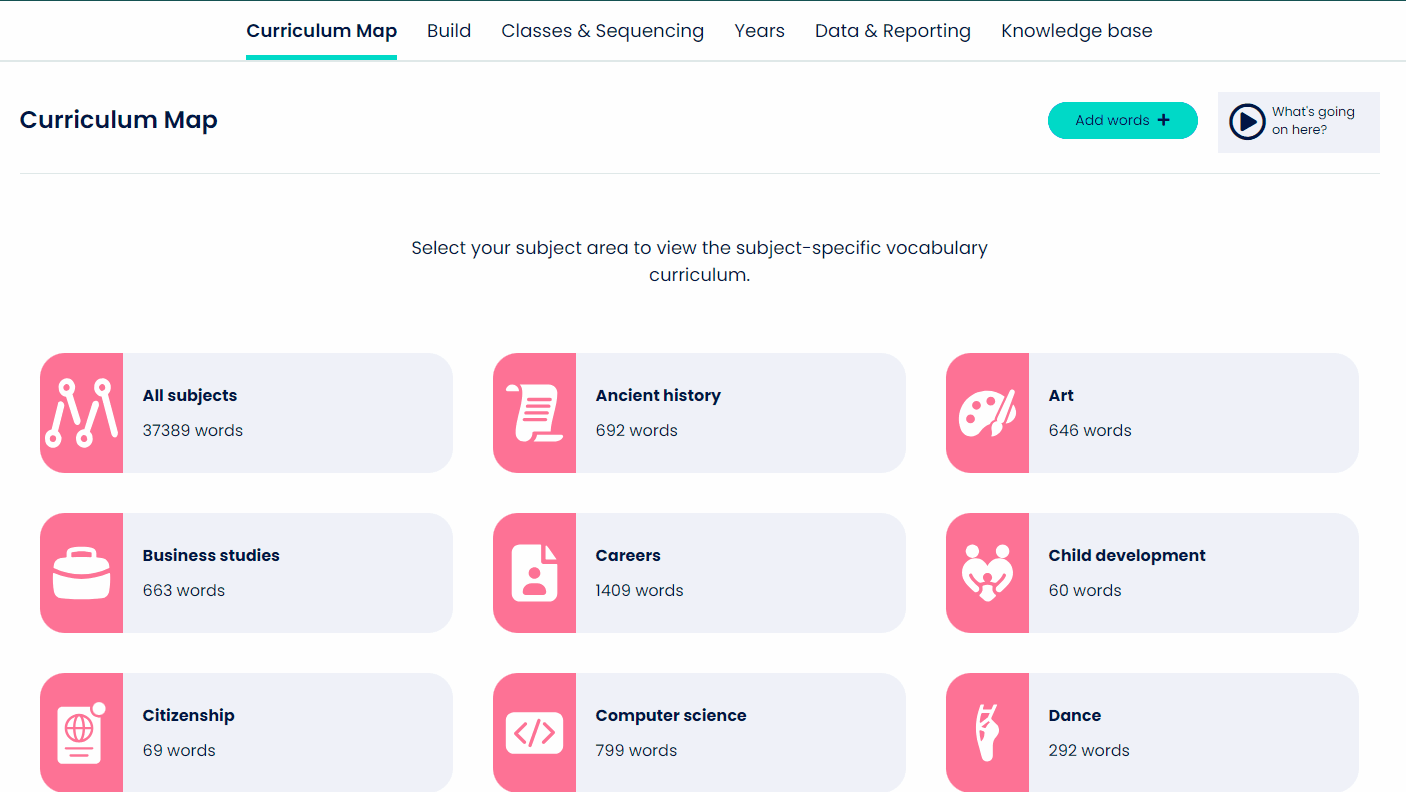The width and height of the screenshot is (1406, 792).
Task: Click the Child development family heart icon
Action: tap(987, 573)
